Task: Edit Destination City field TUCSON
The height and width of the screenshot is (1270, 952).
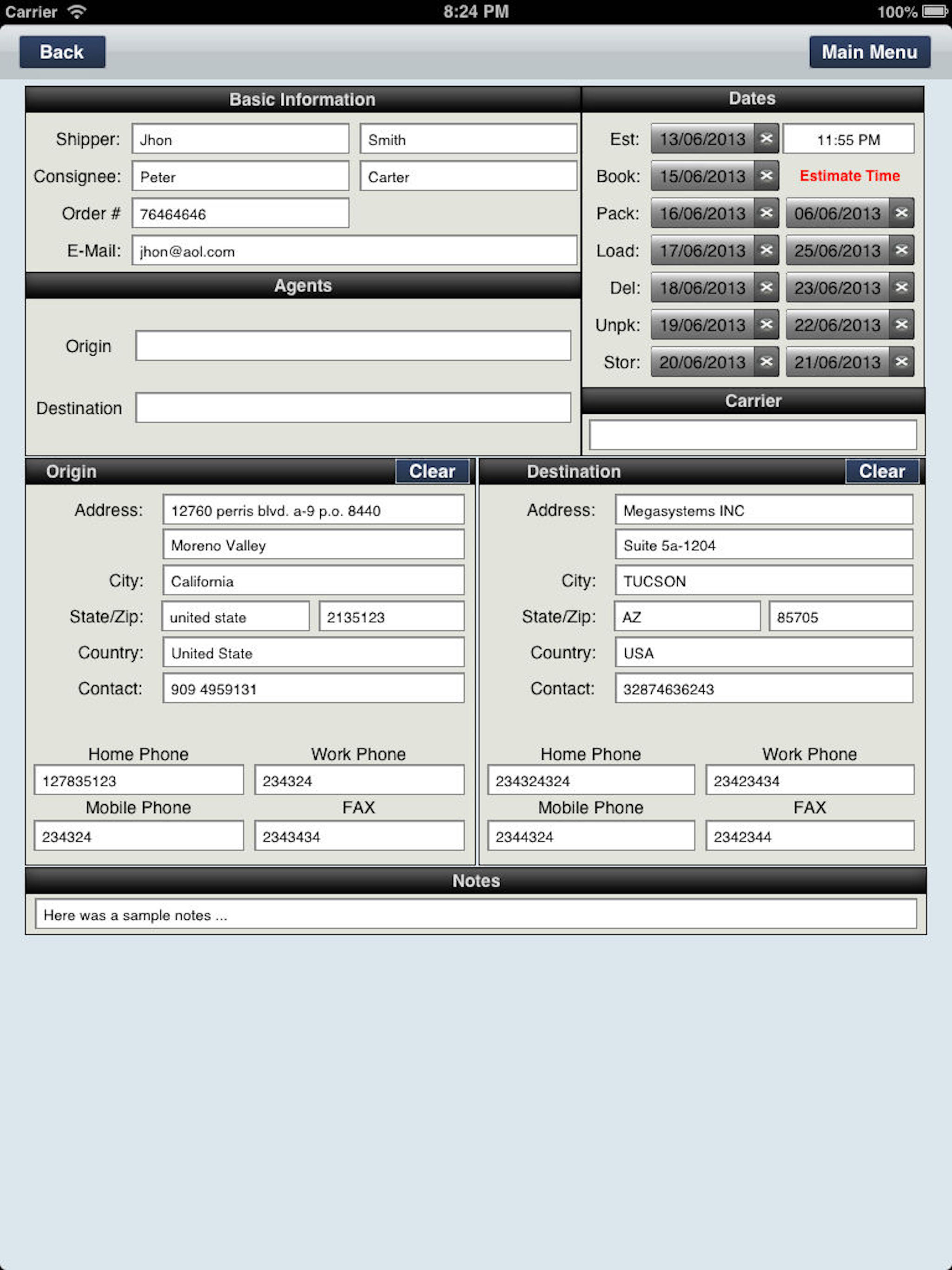Action: pyautogui.click(x=764, y=581)
